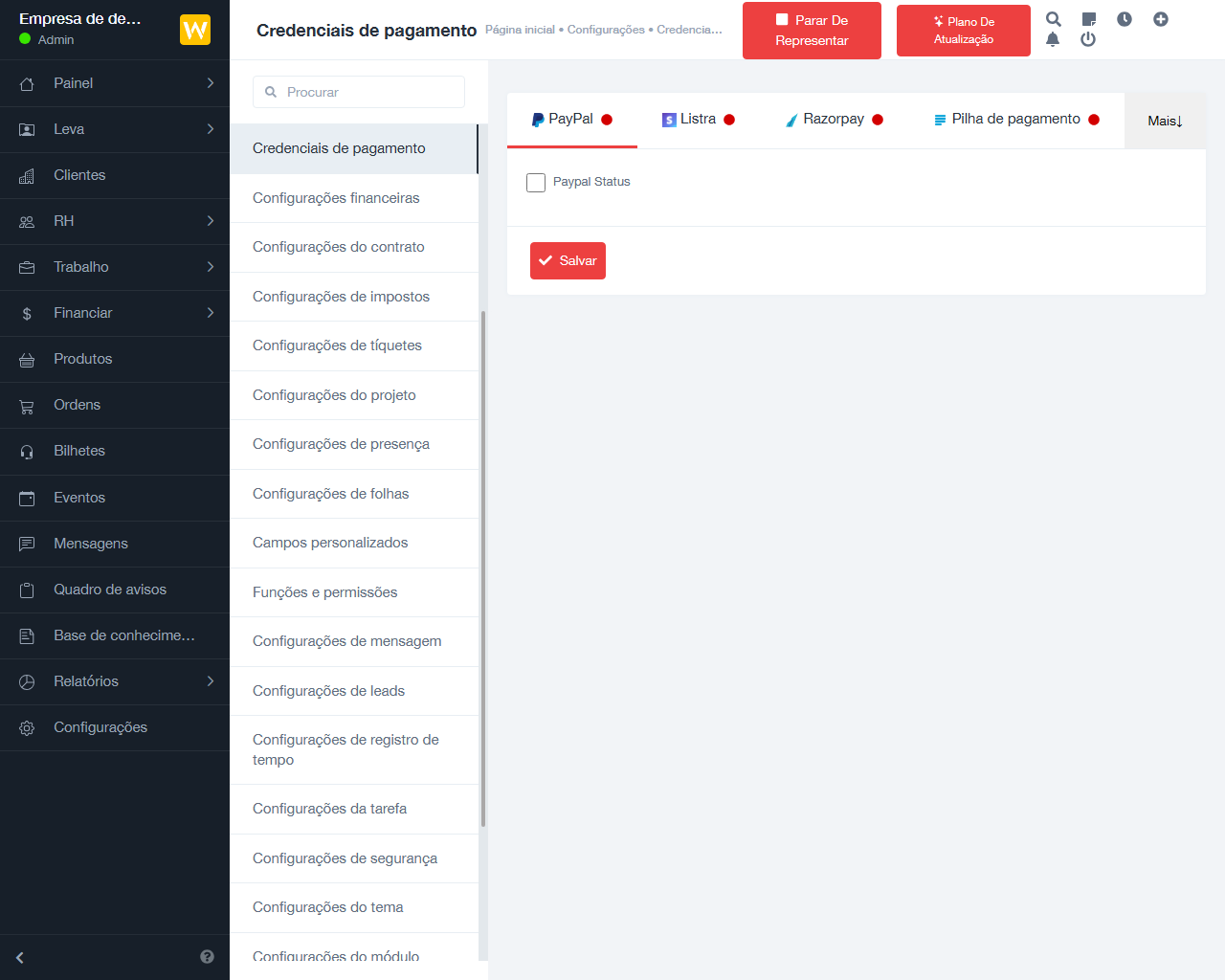
Task: Enable the Paypal Status checkbox
Action: (x=536, y=182)
